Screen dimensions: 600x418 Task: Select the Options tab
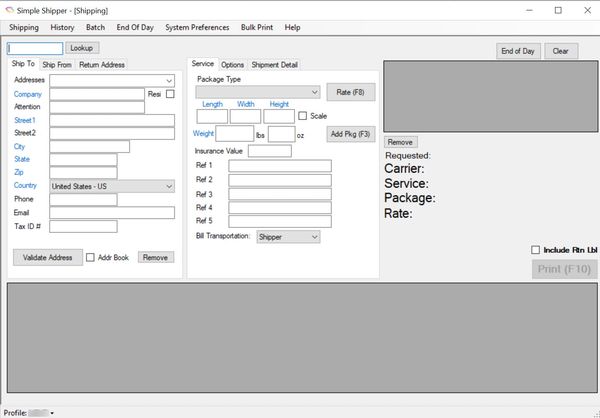232,65
